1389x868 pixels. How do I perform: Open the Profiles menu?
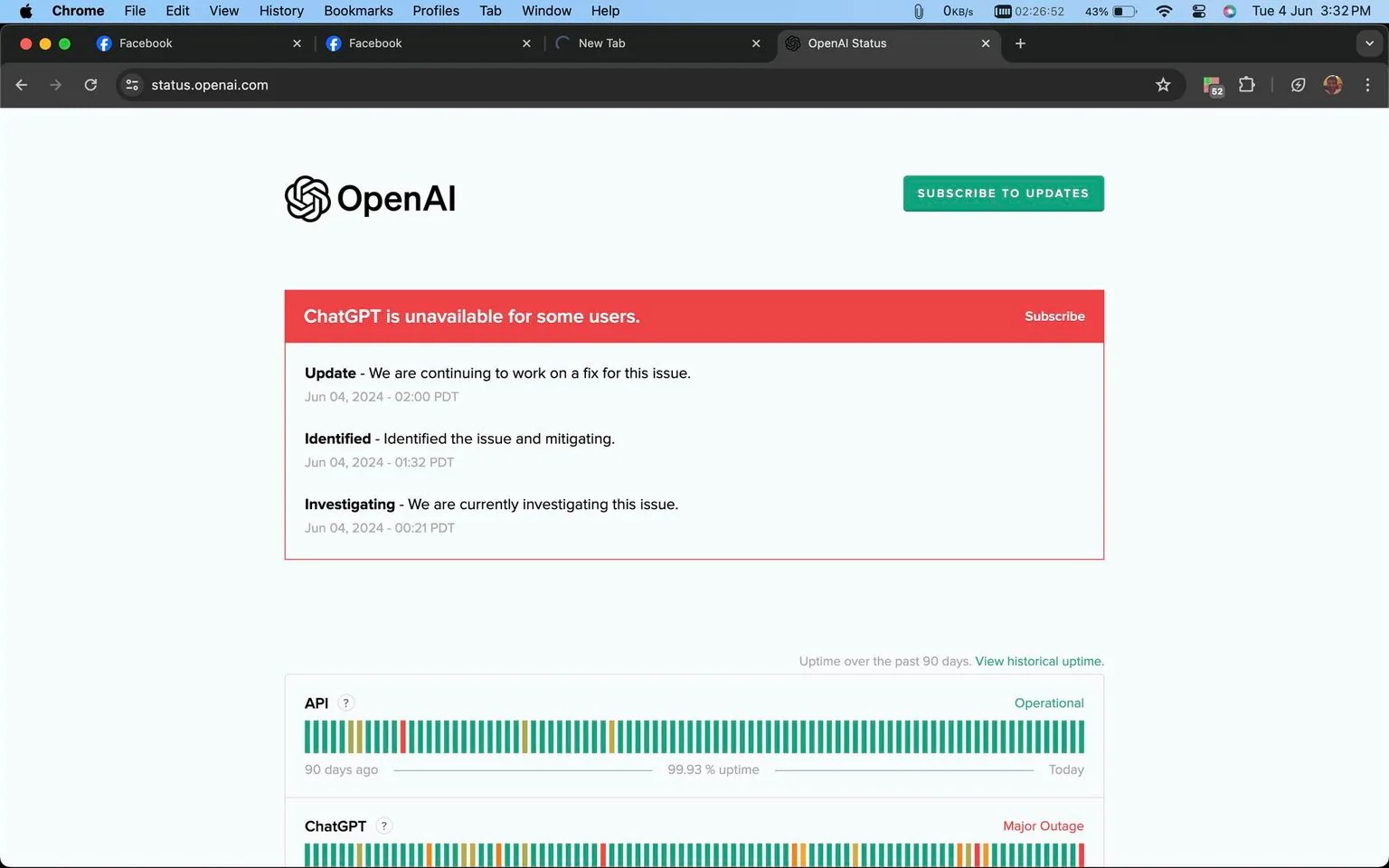tap(436, 11)
